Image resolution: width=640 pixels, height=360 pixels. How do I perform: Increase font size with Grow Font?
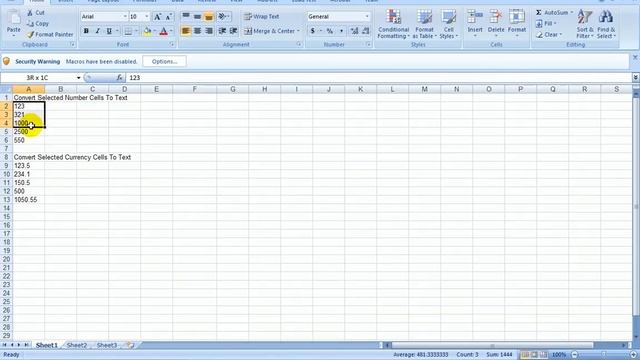pos(157,17)
